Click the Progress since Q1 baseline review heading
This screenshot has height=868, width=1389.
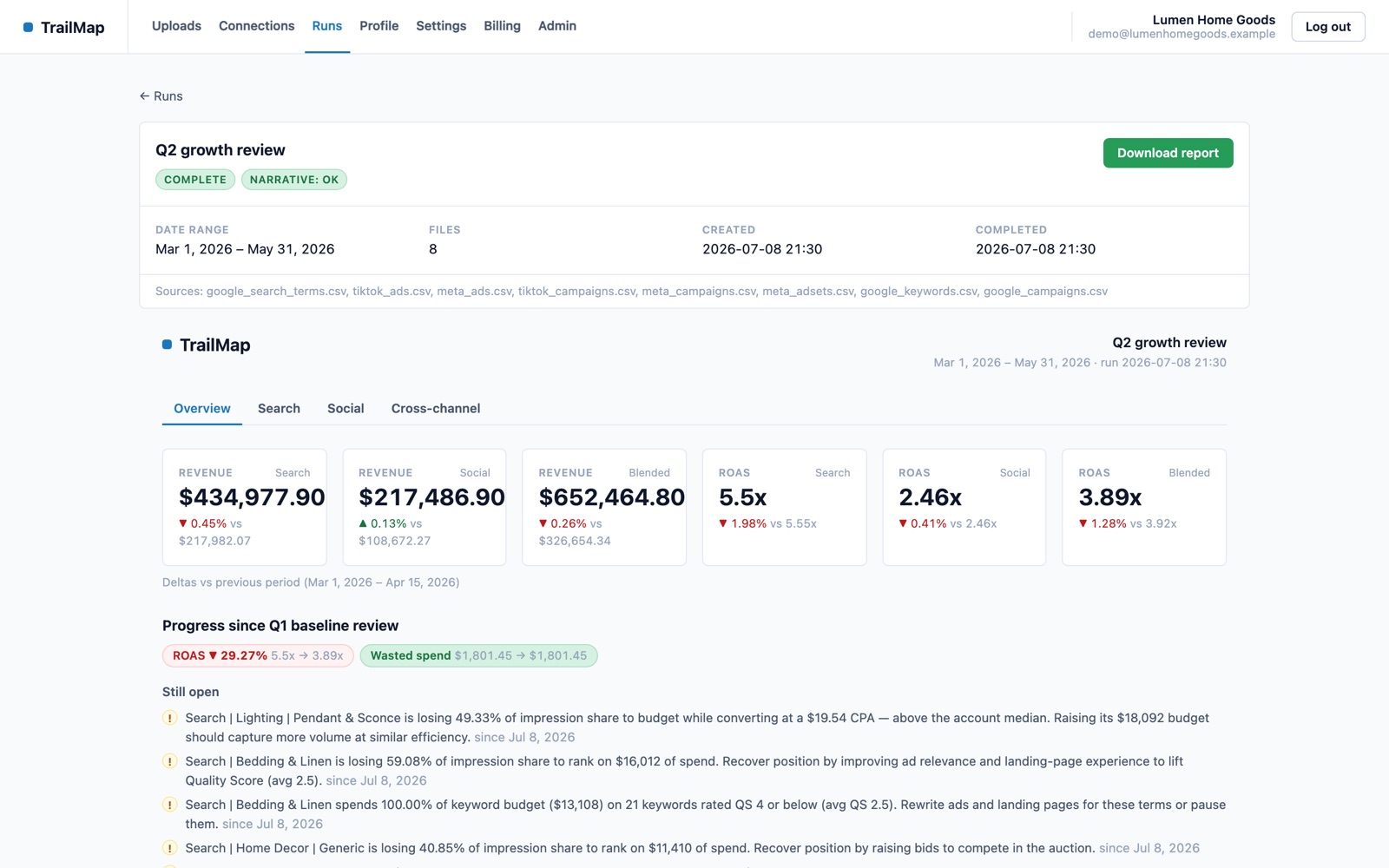click(280, 626)
